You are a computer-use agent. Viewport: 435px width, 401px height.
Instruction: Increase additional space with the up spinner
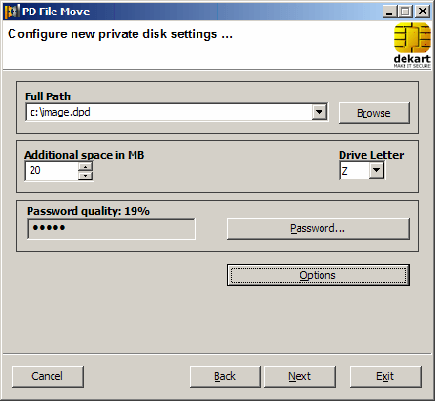[86, 166]
